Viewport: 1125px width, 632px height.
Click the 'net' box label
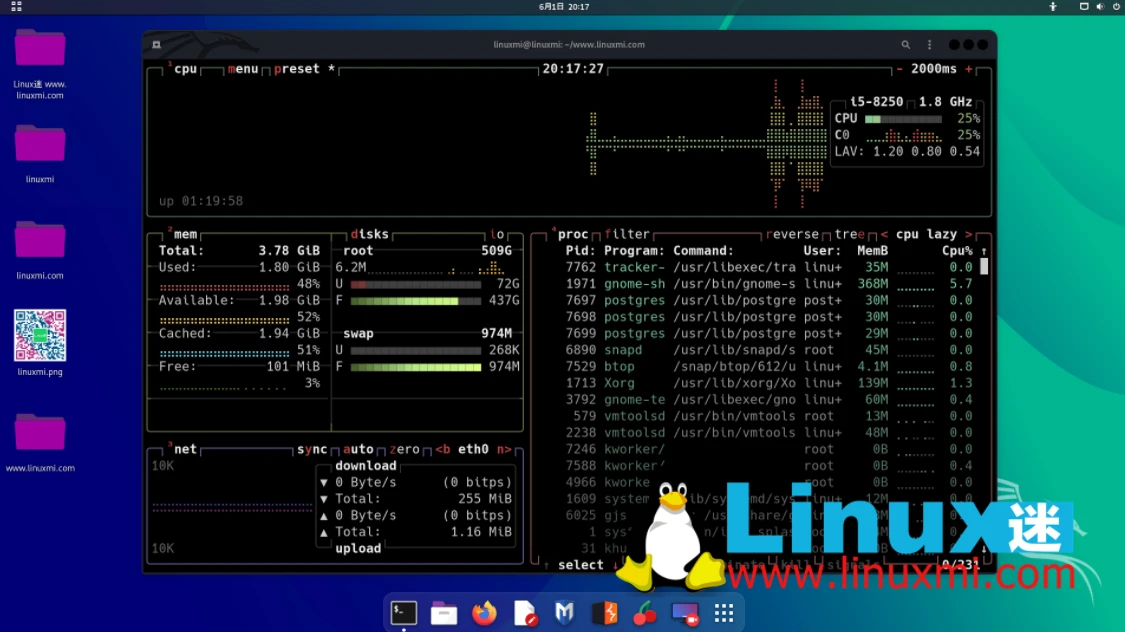coord(185,449)
